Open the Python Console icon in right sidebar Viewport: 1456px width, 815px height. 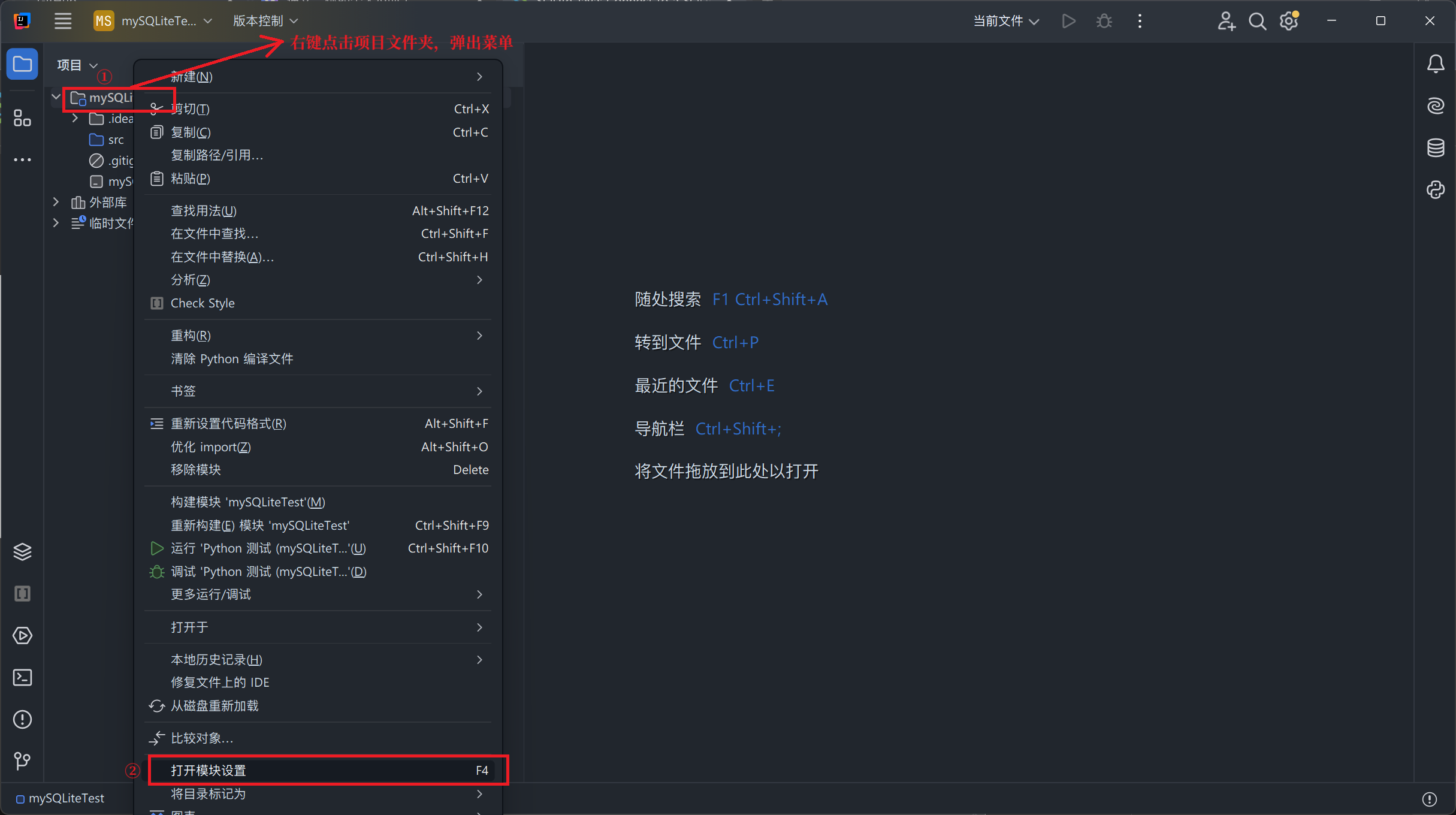pos(1435,190)
